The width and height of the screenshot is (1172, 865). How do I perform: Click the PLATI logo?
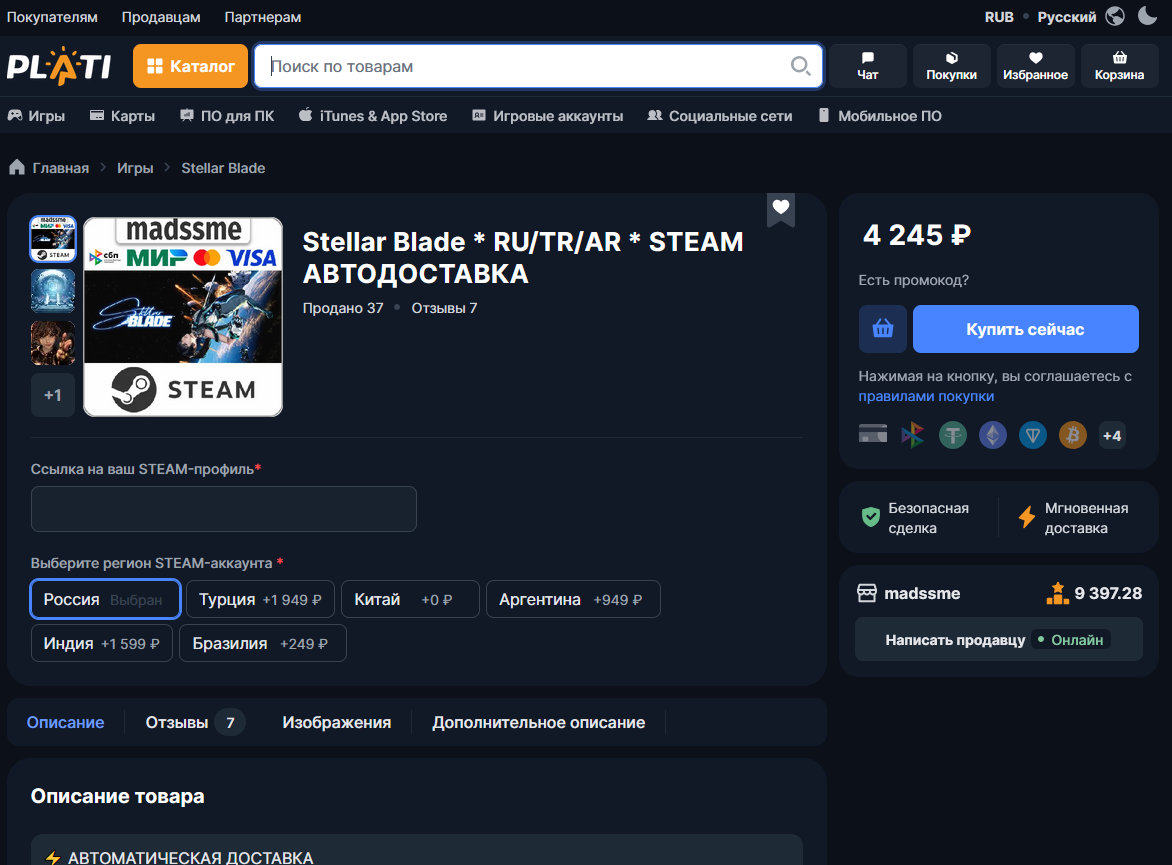59,66
